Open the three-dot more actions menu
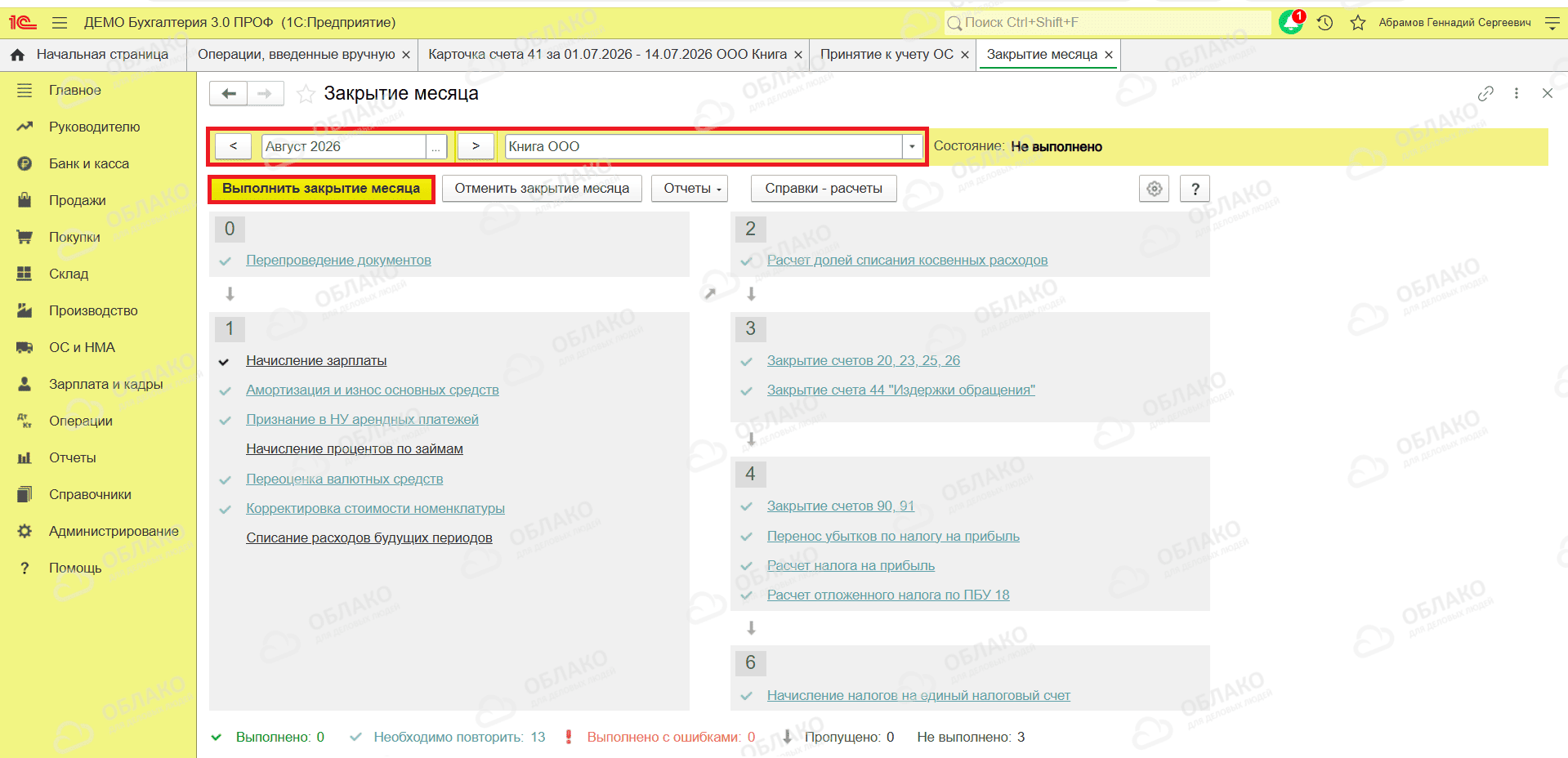The height and width of the screenshot is (758, 1568). pos(1517,93)
